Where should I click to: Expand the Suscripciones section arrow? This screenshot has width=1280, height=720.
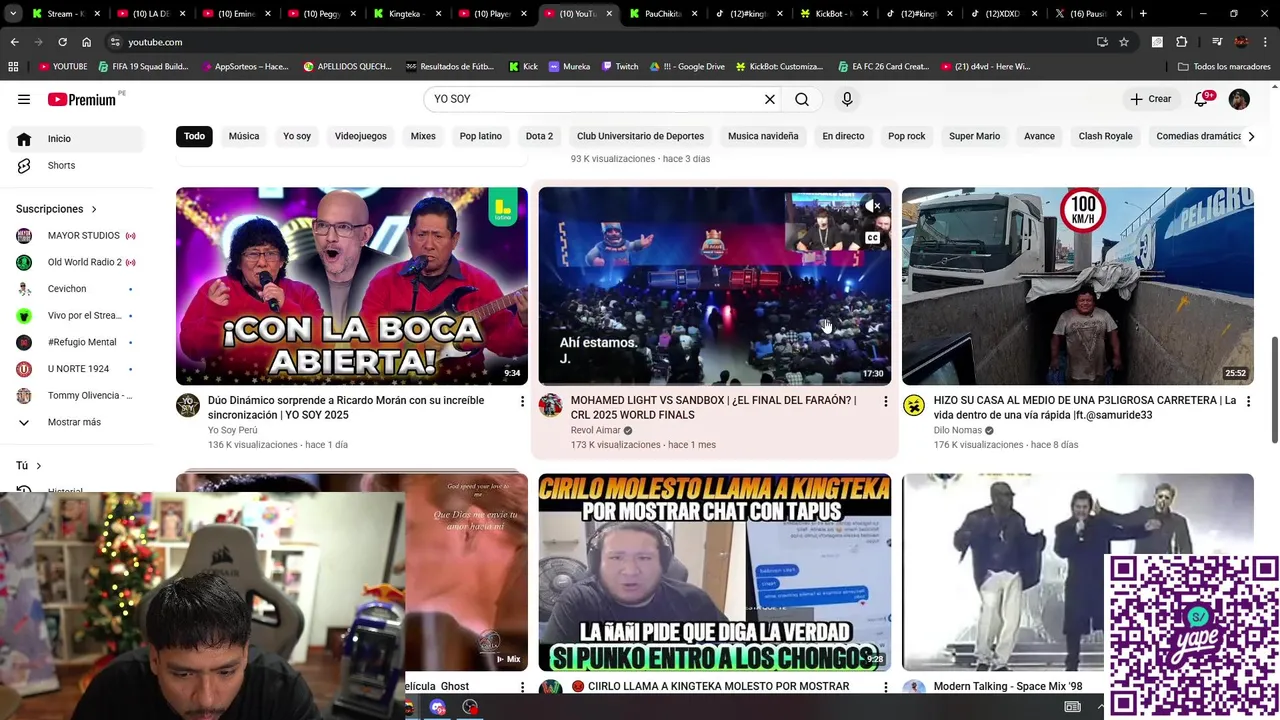click(x=94, y=209)
